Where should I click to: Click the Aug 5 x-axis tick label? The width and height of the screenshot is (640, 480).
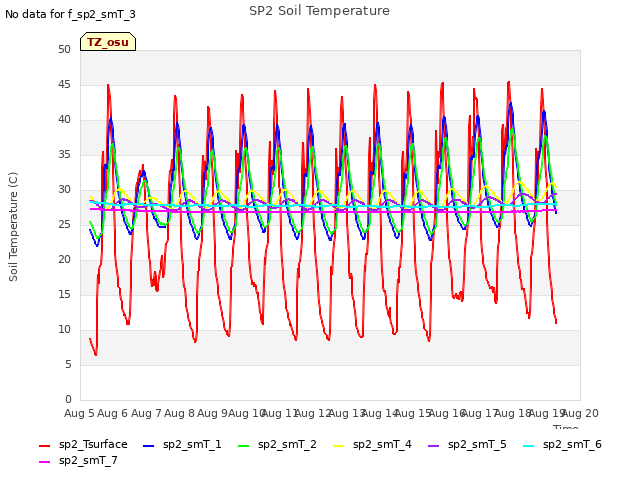(x=79, y=413)
